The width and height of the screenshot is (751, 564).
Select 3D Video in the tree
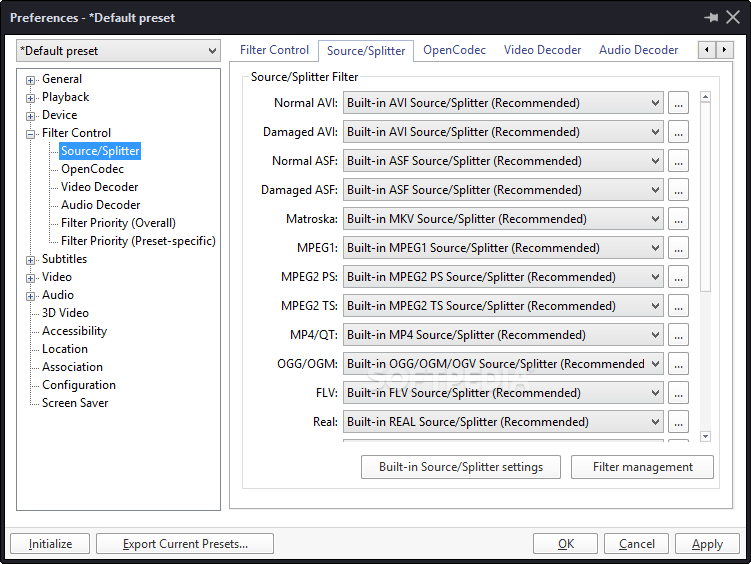[65, 313]
